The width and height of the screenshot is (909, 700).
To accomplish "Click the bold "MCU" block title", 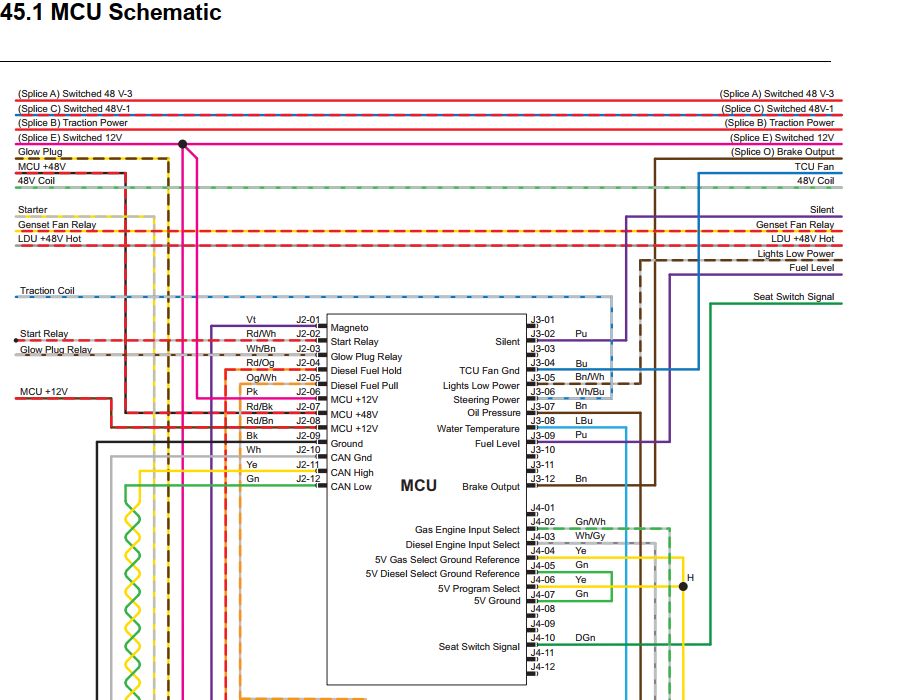I will click(x=419, y=485).
